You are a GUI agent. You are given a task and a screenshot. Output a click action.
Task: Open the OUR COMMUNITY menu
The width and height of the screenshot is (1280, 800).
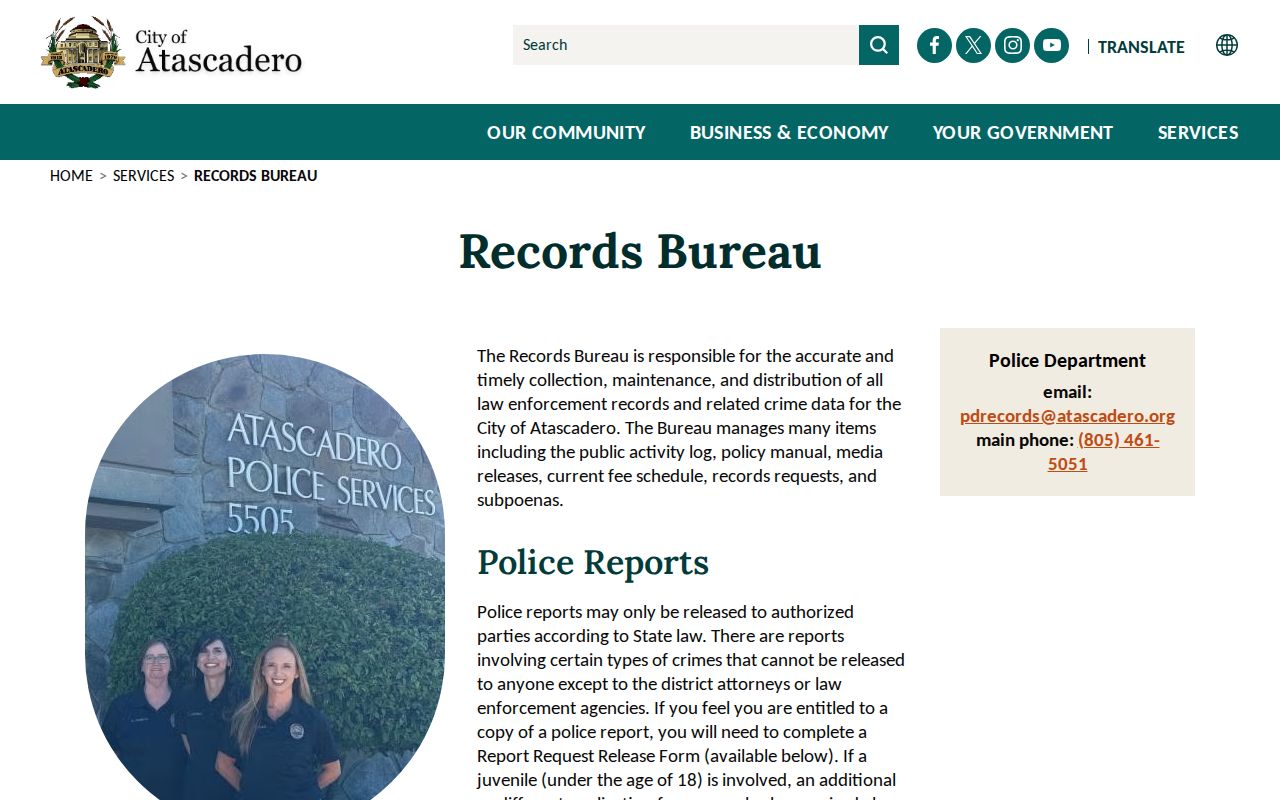566,132
